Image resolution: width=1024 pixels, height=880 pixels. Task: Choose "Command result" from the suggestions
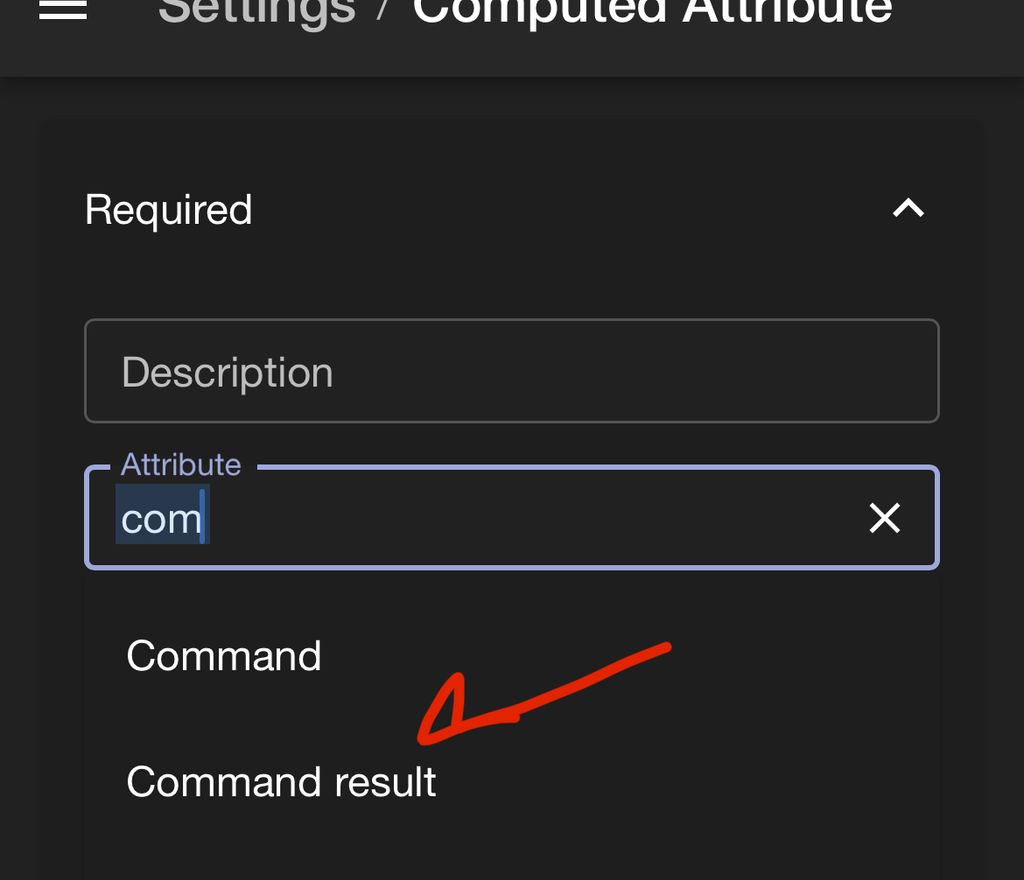[281, 782]
